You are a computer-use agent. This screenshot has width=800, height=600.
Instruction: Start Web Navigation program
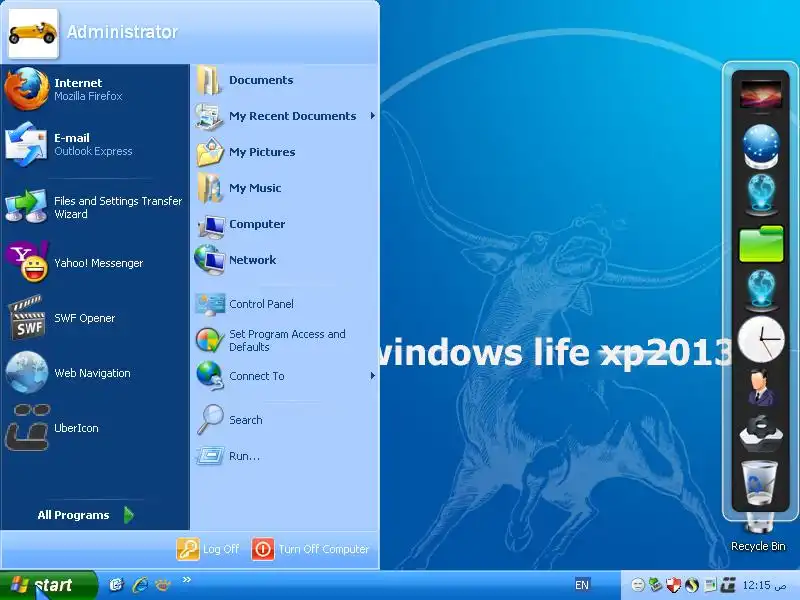95,373
